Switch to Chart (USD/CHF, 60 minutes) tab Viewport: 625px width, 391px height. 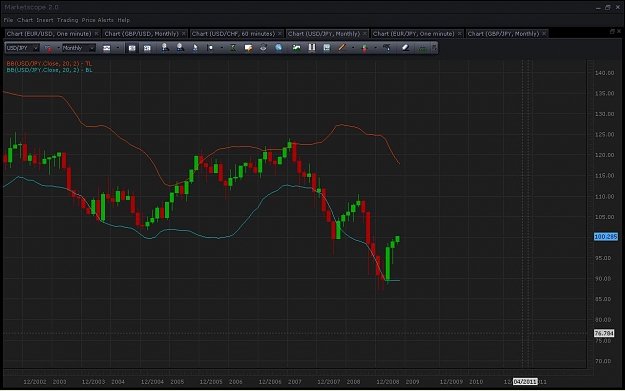click(x=233, y=33)
